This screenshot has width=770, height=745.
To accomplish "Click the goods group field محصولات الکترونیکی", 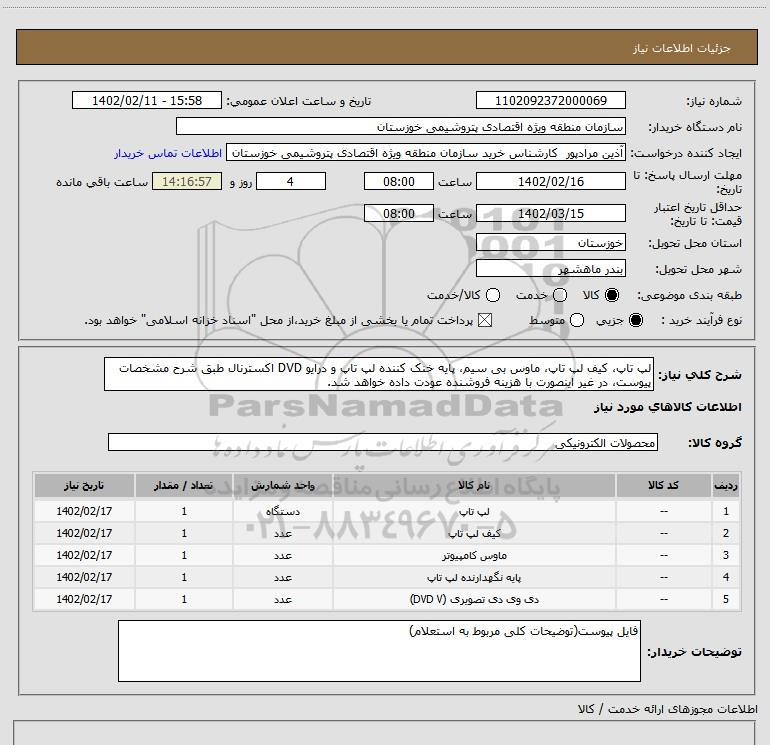I will tap(383, 442).
